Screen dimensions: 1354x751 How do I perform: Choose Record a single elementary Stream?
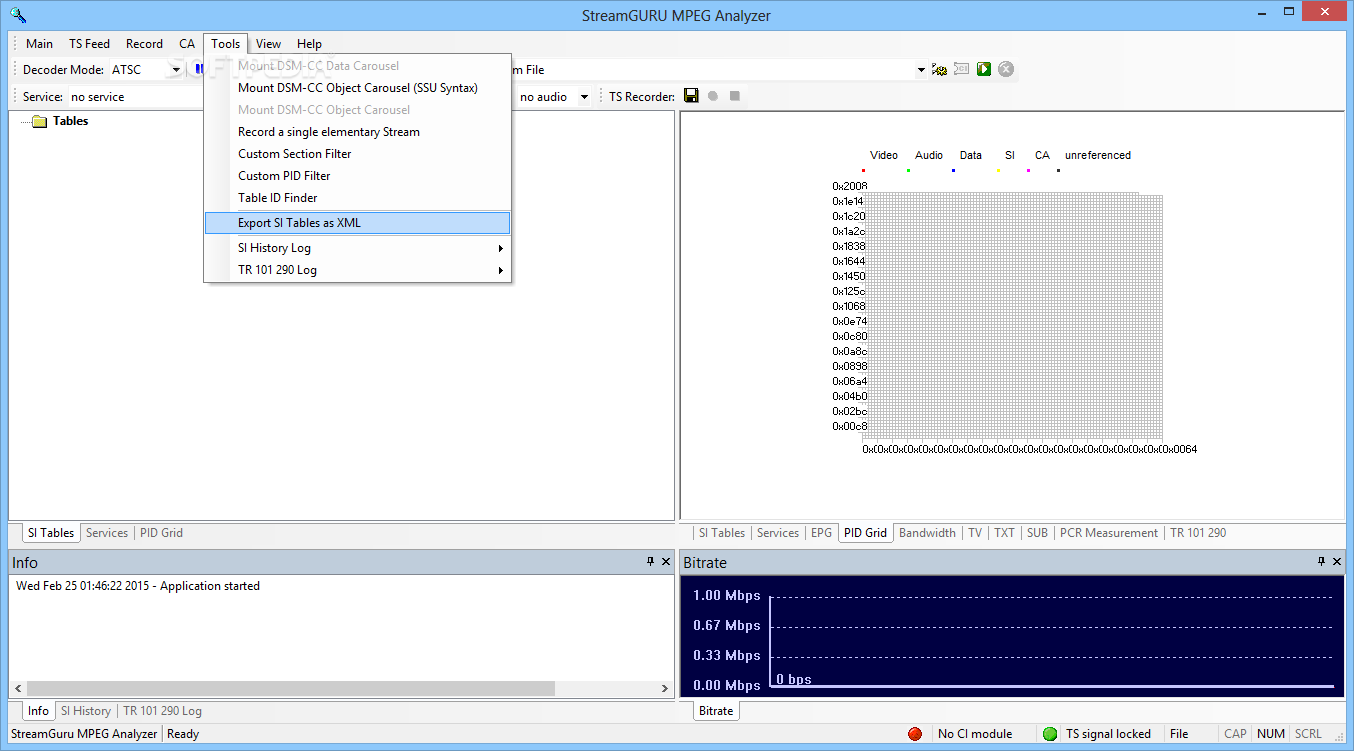coord(358,132)
